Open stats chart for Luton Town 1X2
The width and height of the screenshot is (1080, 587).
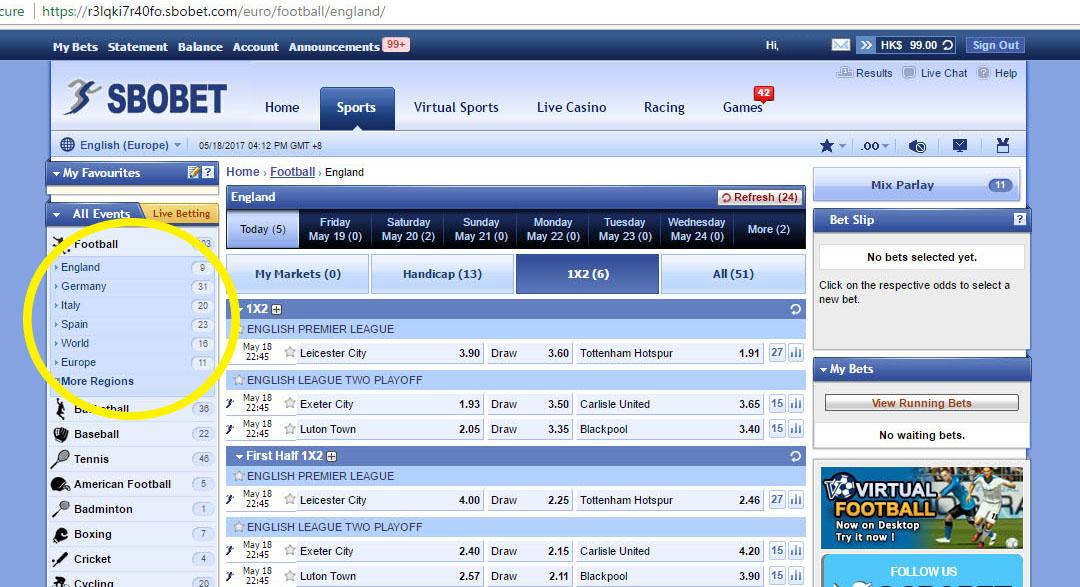[x=796, y=429]
